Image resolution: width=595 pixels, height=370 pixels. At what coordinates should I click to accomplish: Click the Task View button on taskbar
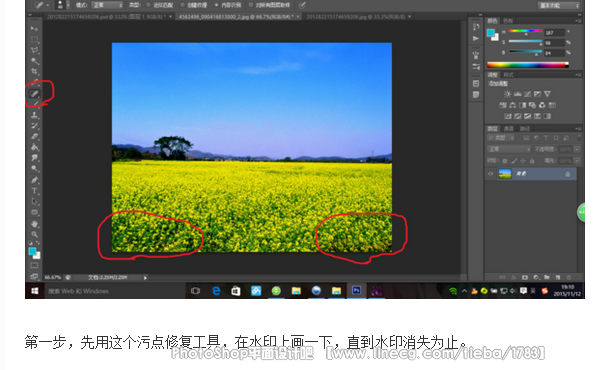[x=195, y=291]
